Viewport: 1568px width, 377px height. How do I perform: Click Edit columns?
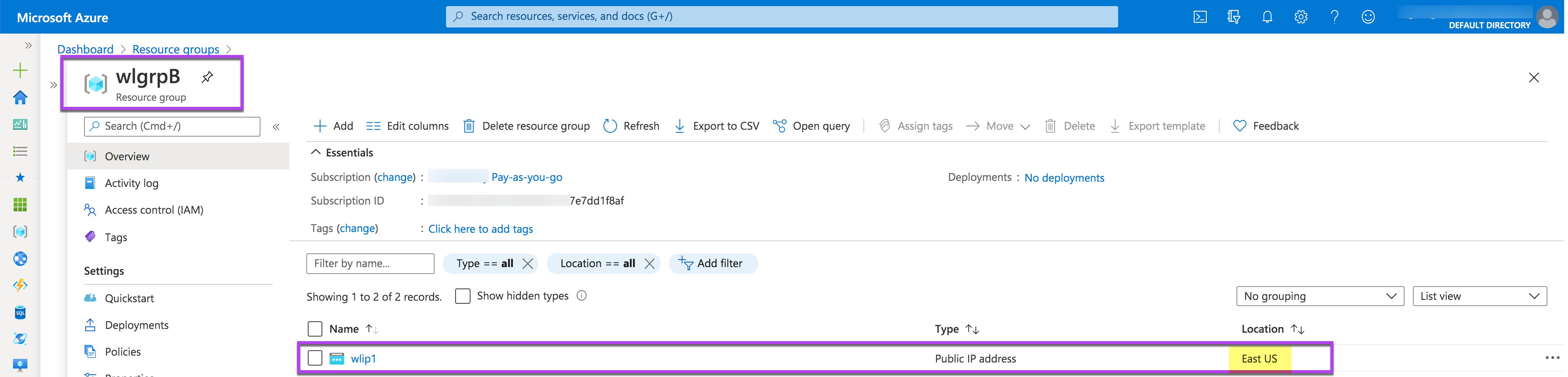(x=407, y=126)
